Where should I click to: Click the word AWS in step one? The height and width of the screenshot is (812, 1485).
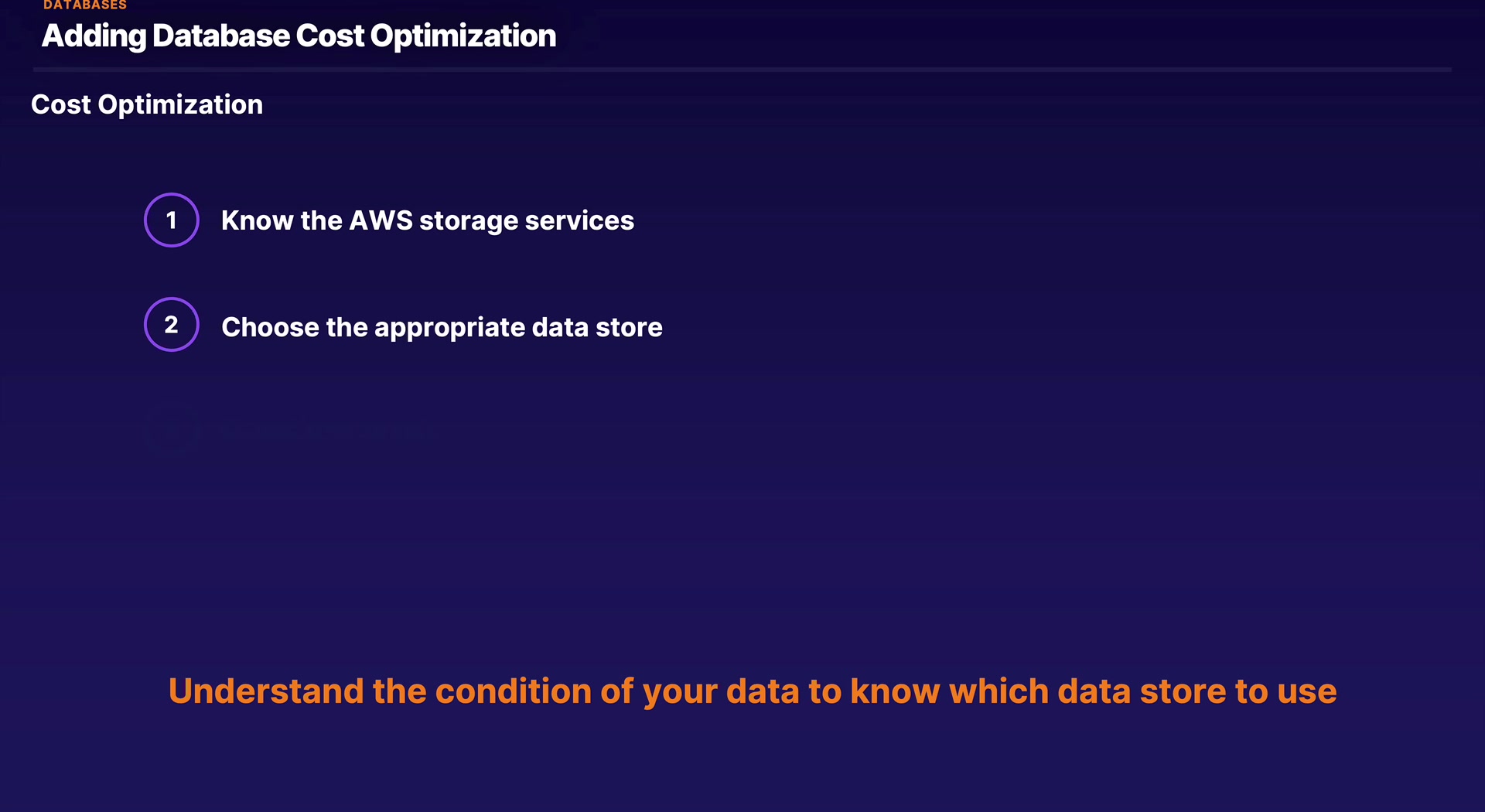click(x=381, y=221)
